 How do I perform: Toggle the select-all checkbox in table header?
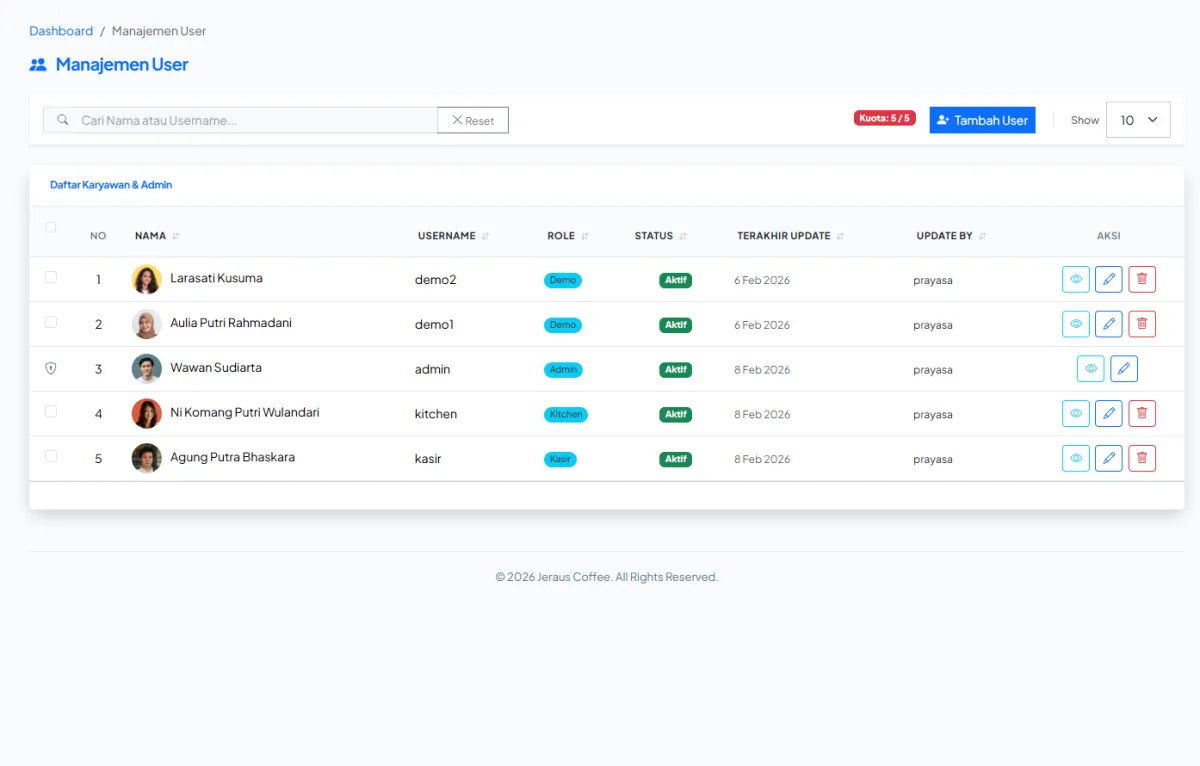coord(51,228)
